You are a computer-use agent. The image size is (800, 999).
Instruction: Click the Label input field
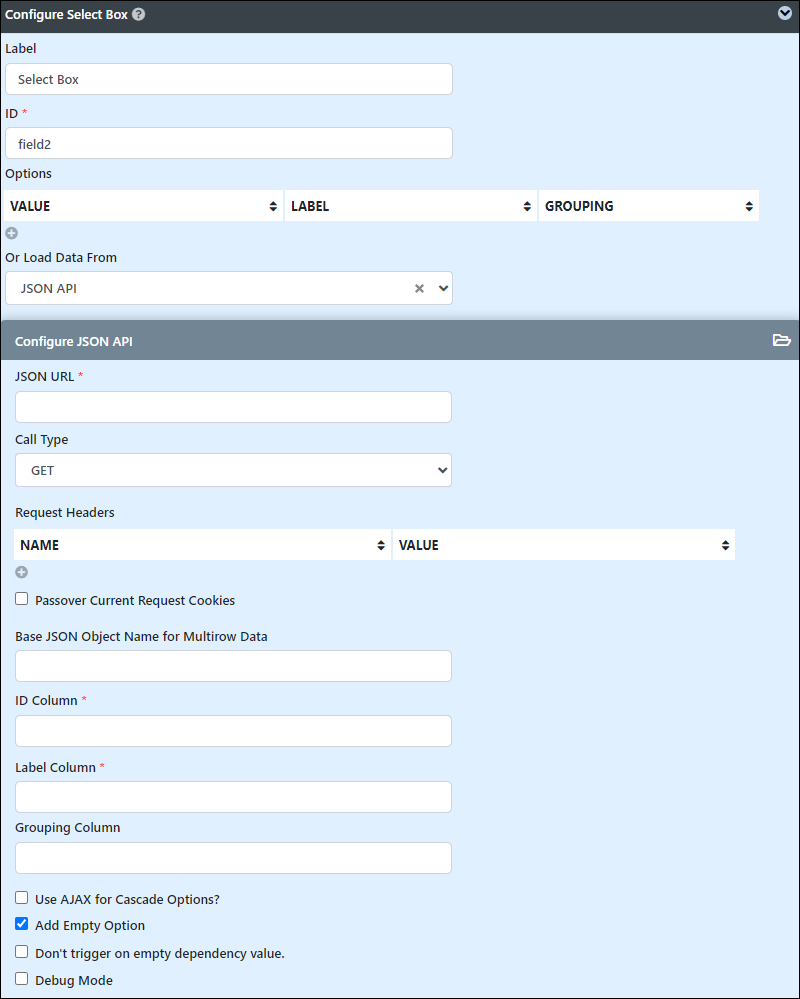(x=229, y=79)
